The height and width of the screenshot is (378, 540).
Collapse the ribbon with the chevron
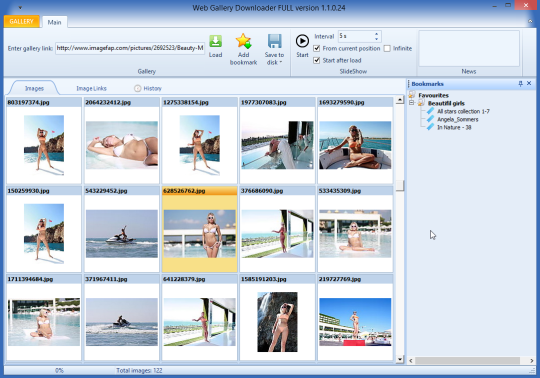click(530, 21)
